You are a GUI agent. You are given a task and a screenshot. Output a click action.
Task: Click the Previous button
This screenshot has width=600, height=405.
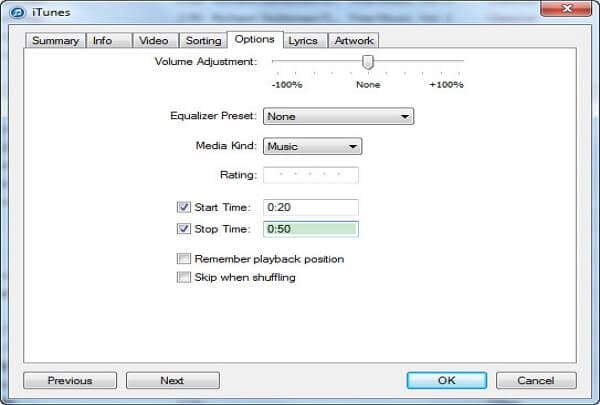click(x=70, y=381)
